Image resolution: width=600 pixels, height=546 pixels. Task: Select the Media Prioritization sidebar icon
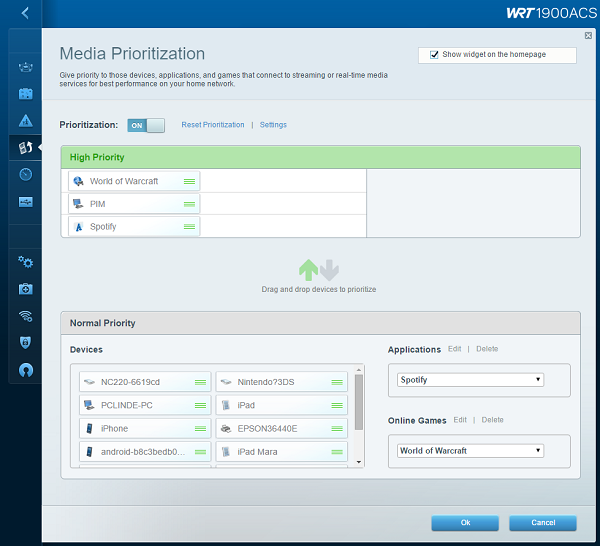coord(26,148)
